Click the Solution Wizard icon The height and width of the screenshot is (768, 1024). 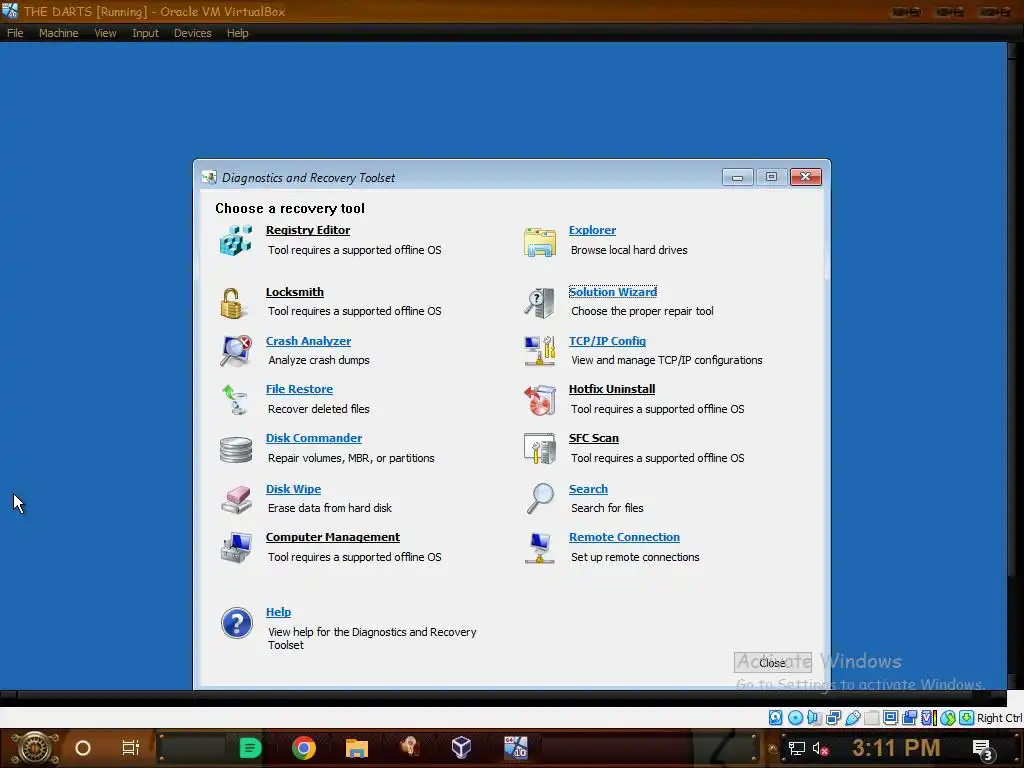pyautogui.click(x=539, y=303)
